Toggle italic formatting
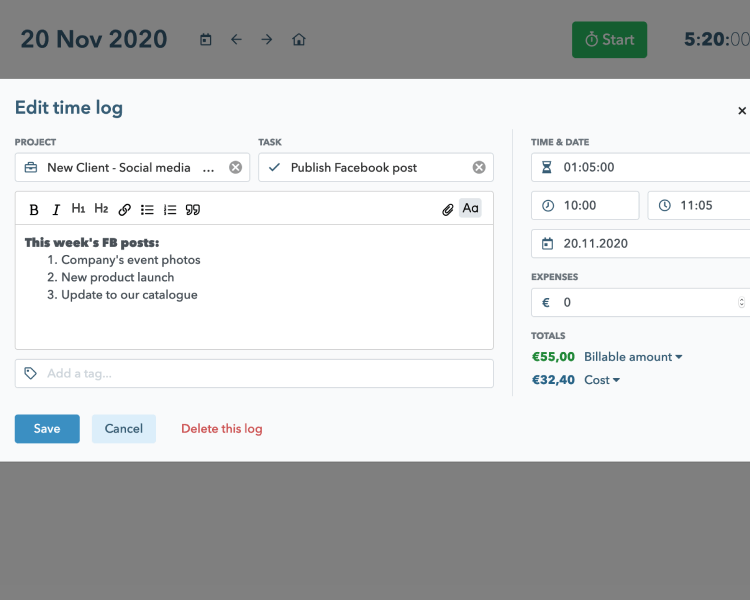Image resolution: width=750 pixels, height=600 pixels. tap(56, 210)
